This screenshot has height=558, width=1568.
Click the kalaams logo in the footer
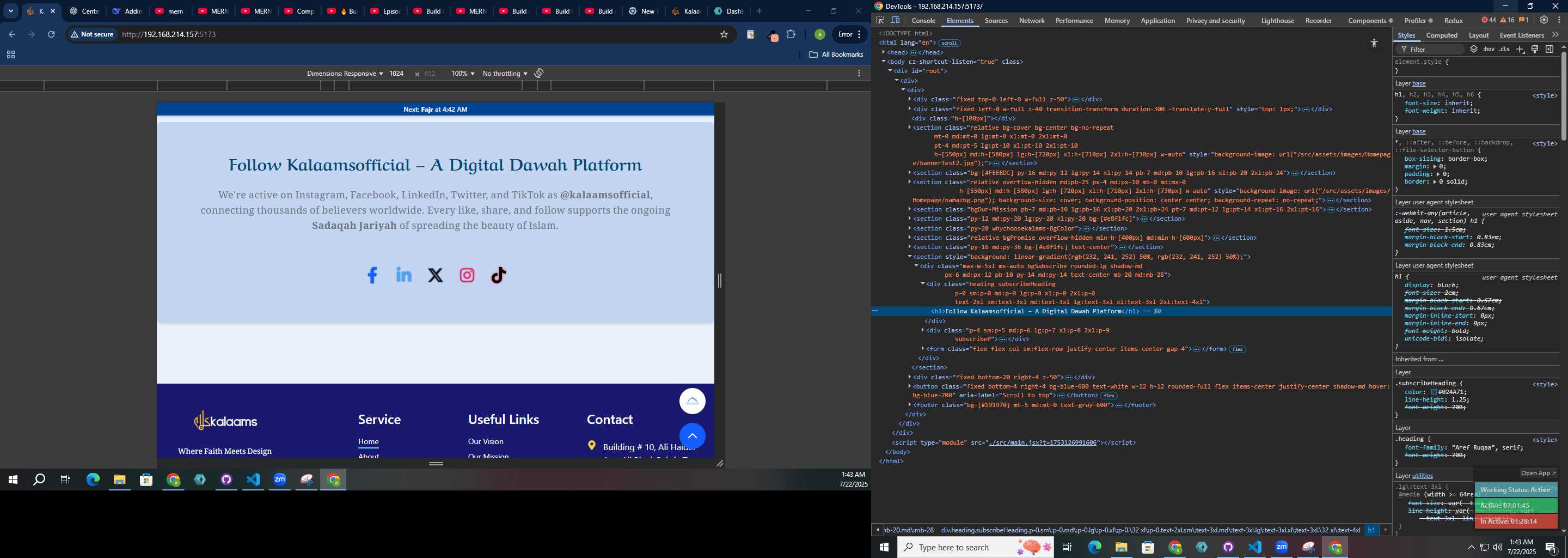point(225,420)
